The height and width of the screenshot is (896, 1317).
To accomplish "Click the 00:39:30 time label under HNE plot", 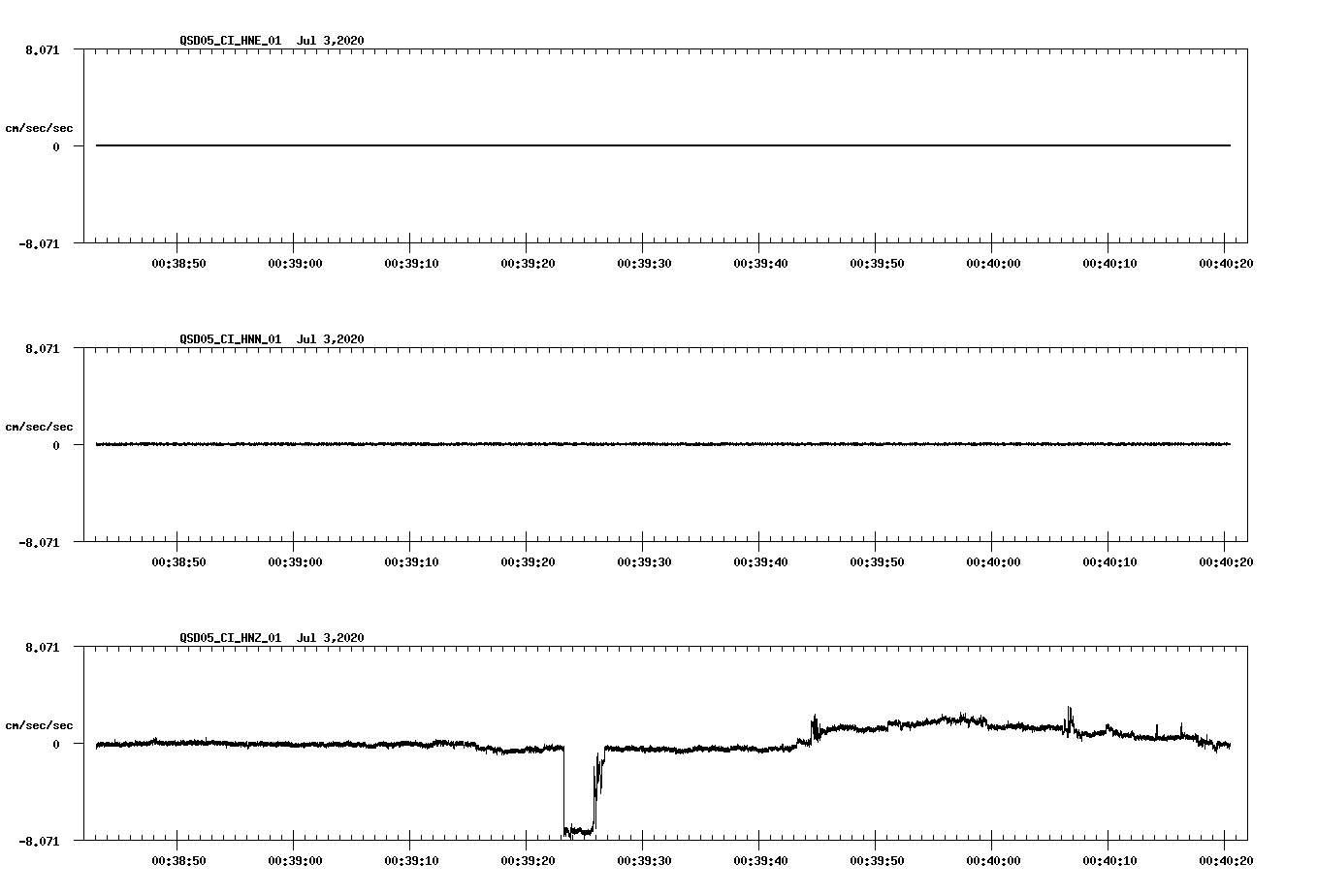I will point(644,264).
